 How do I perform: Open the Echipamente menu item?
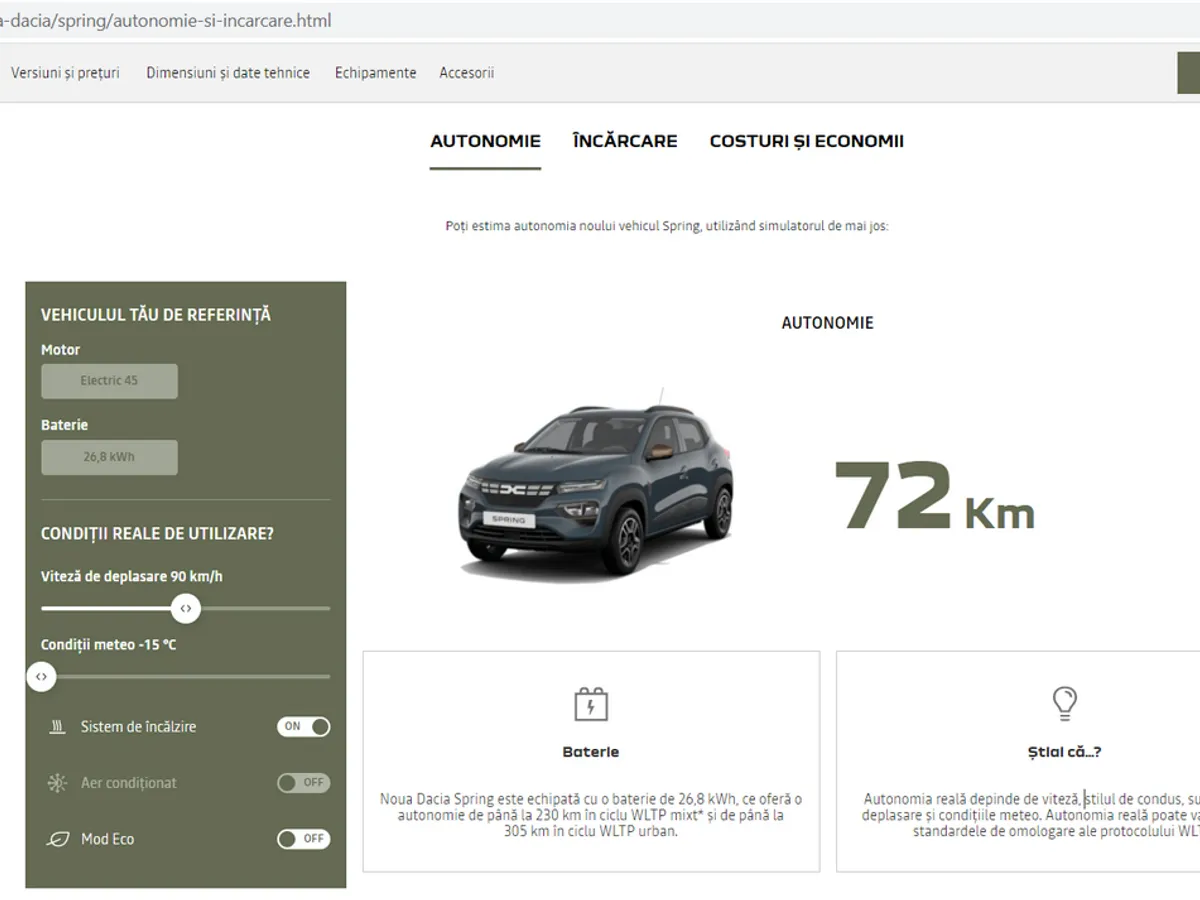pyautogui.click(x=375, y=73)
